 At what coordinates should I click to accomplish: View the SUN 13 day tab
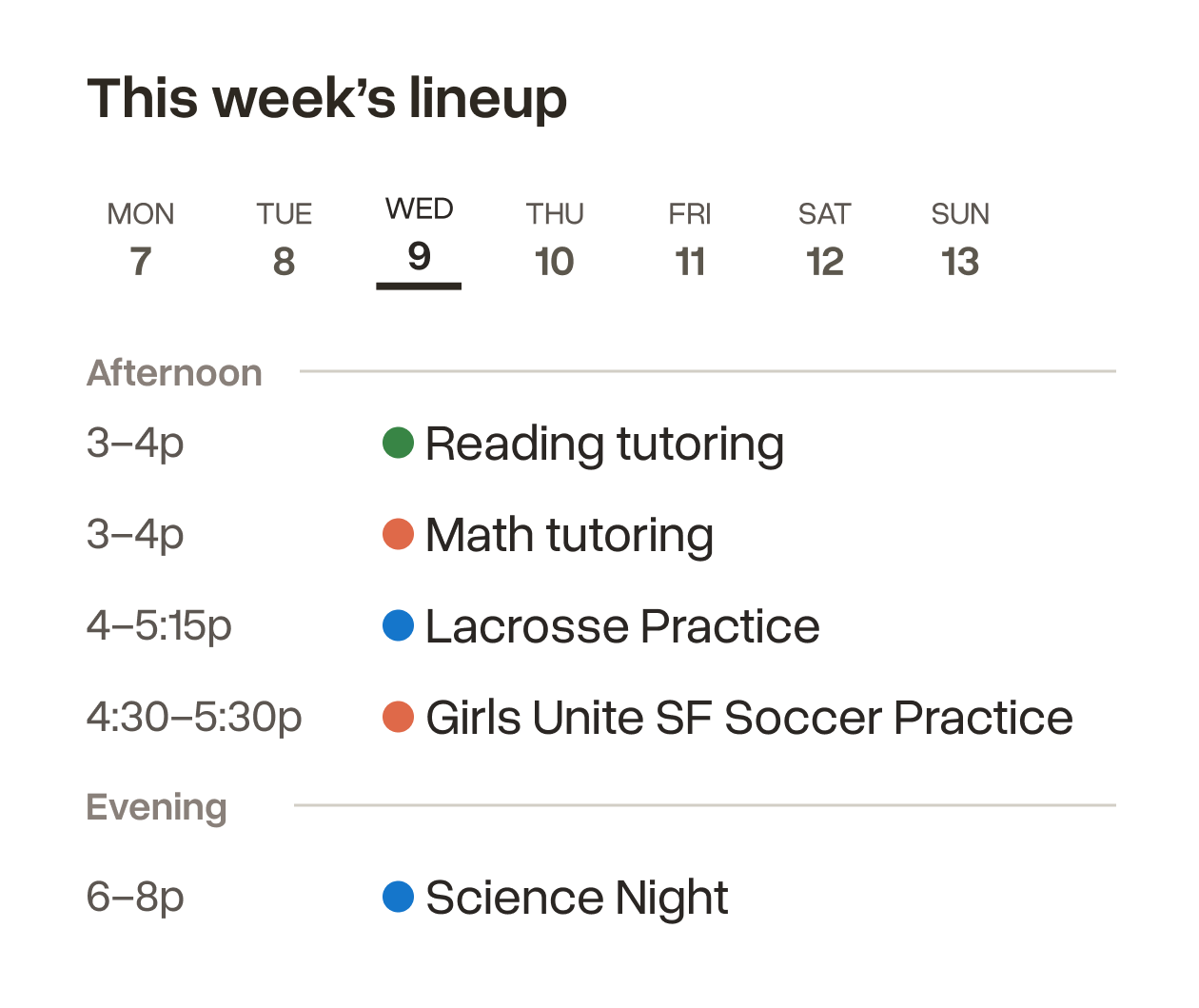point(960,239)
